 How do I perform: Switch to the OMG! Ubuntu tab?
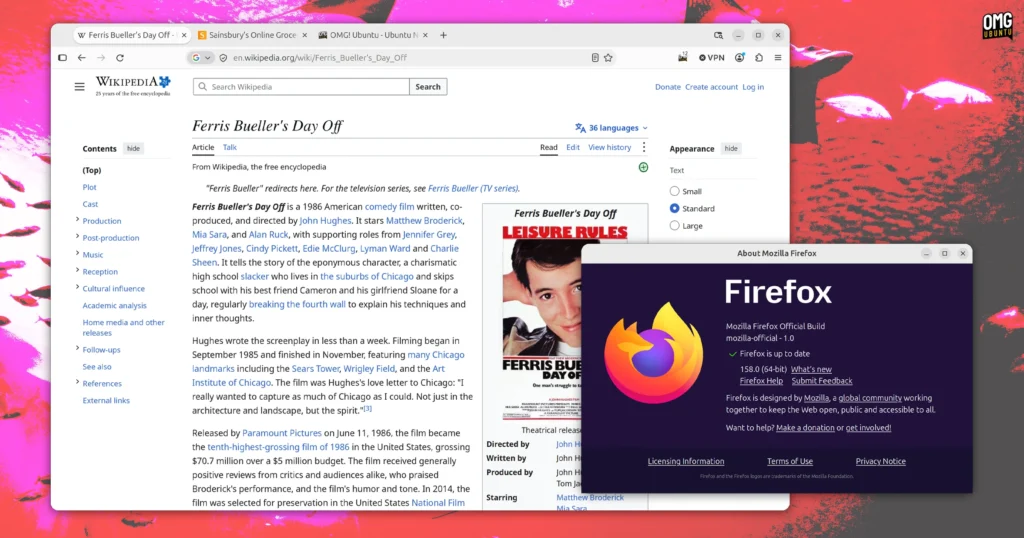[373, 35]
